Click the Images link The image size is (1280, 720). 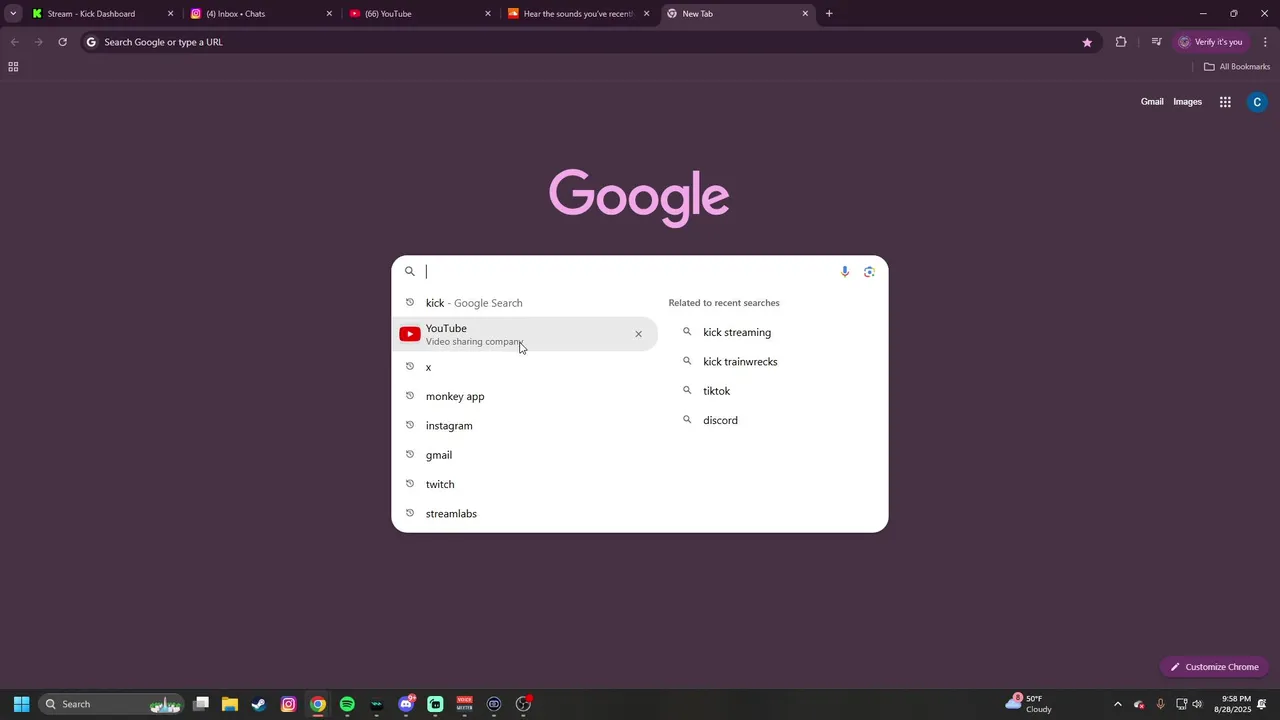(x=1187, y=102)
